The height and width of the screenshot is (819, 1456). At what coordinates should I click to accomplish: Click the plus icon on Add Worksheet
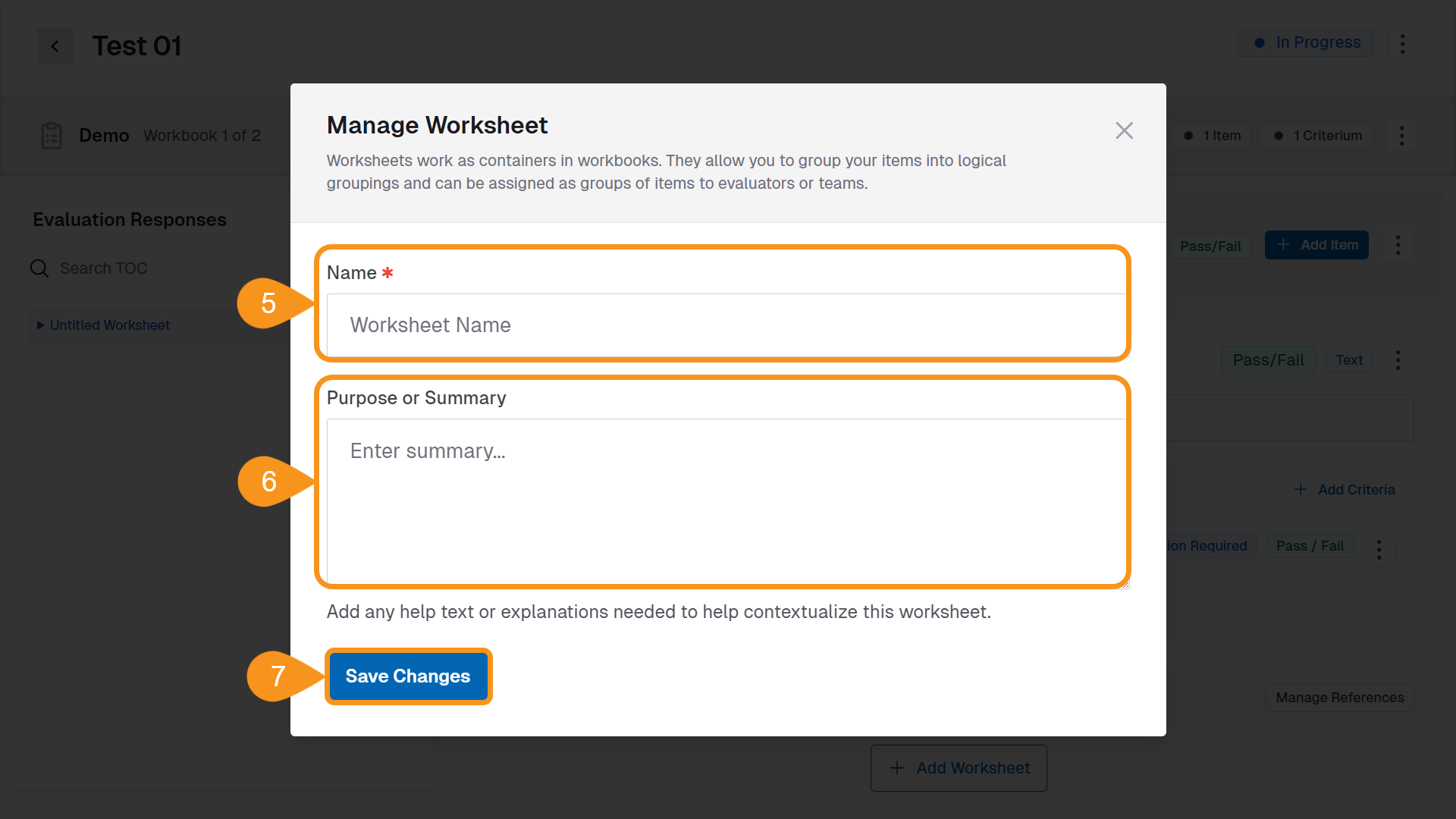(898, 767)
